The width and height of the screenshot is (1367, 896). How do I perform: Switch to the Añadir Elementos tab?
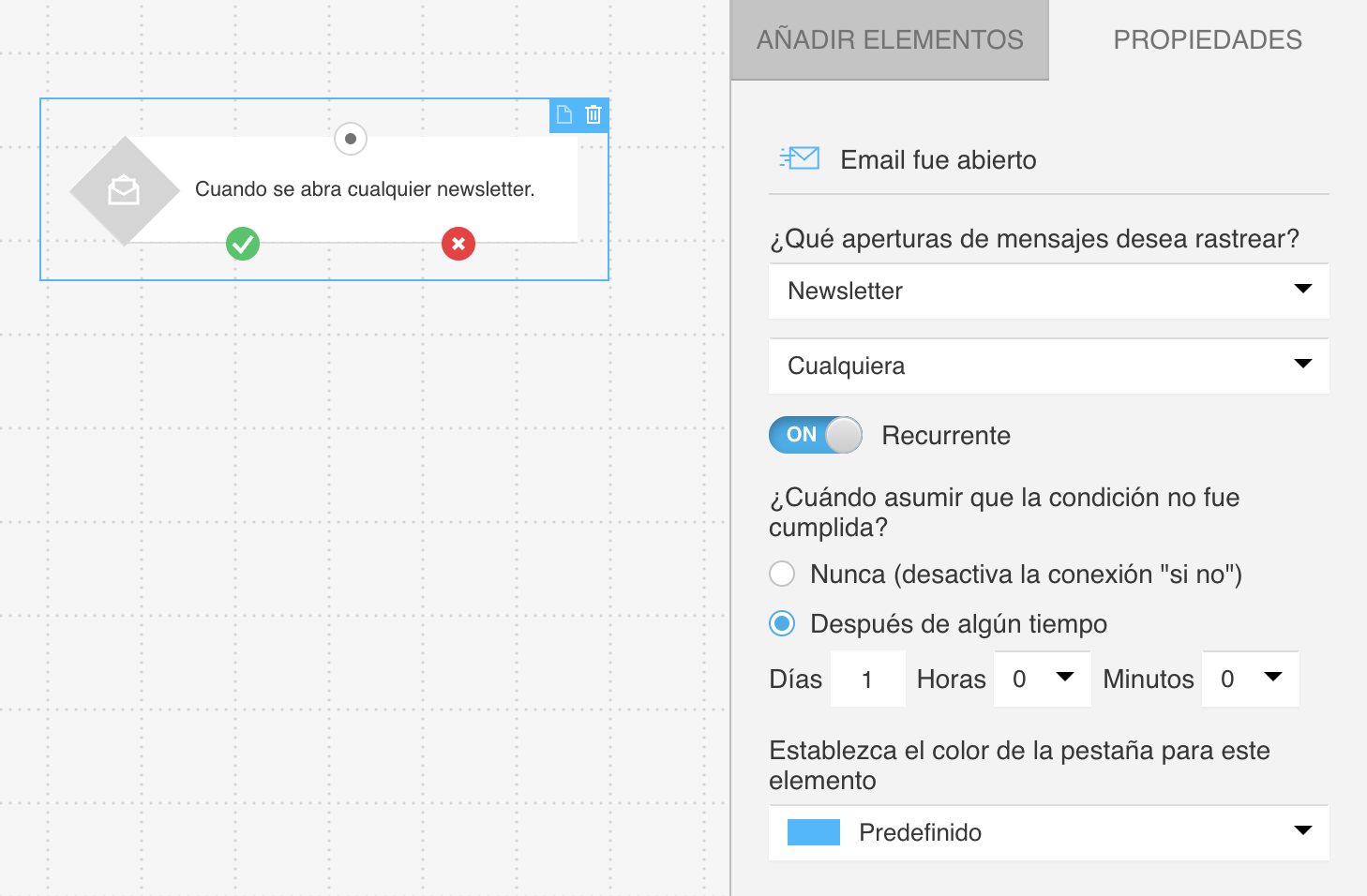click(890, 39)
